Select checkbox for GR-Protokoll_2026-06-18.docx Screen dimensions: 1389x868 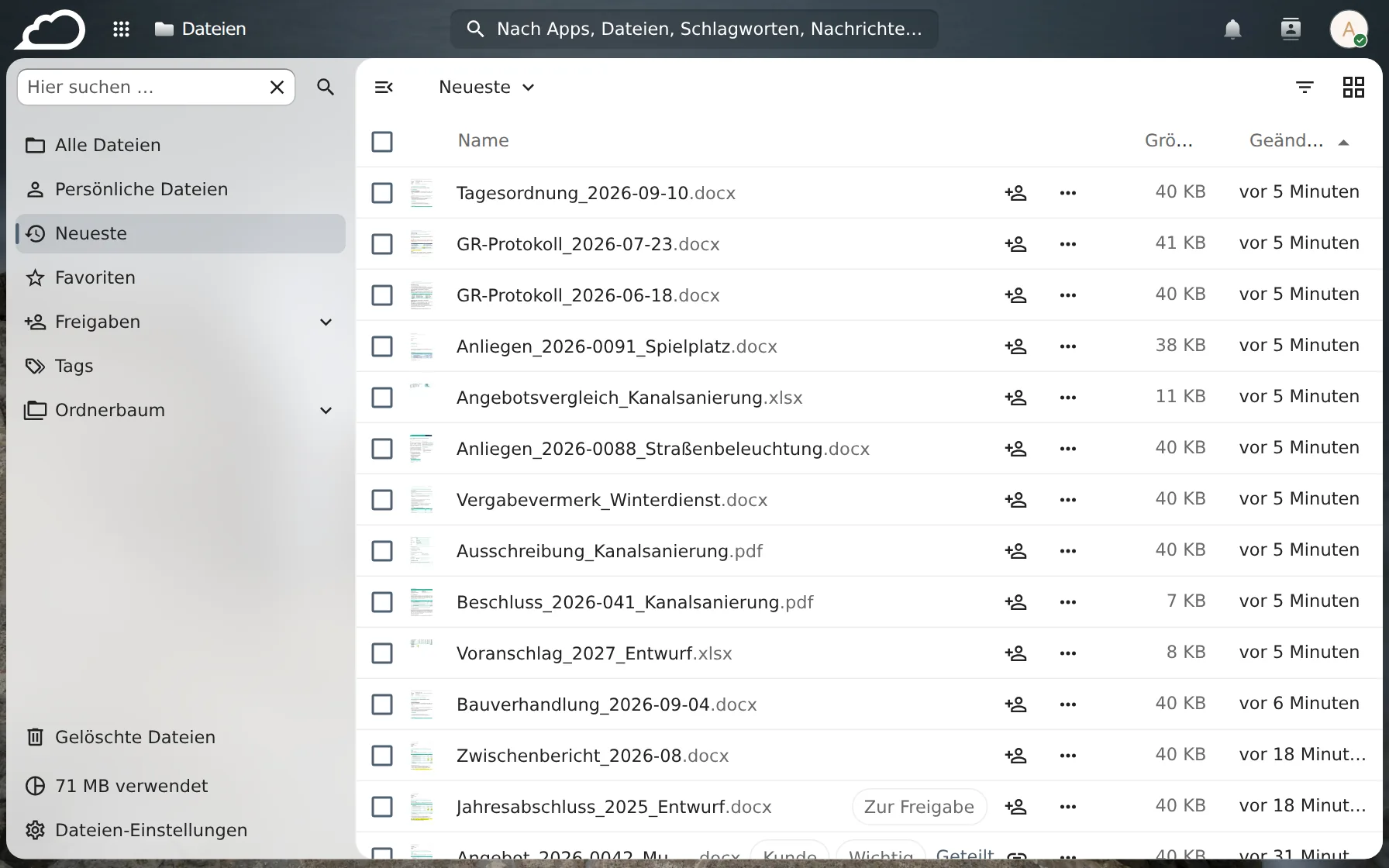tap(382, 294)
